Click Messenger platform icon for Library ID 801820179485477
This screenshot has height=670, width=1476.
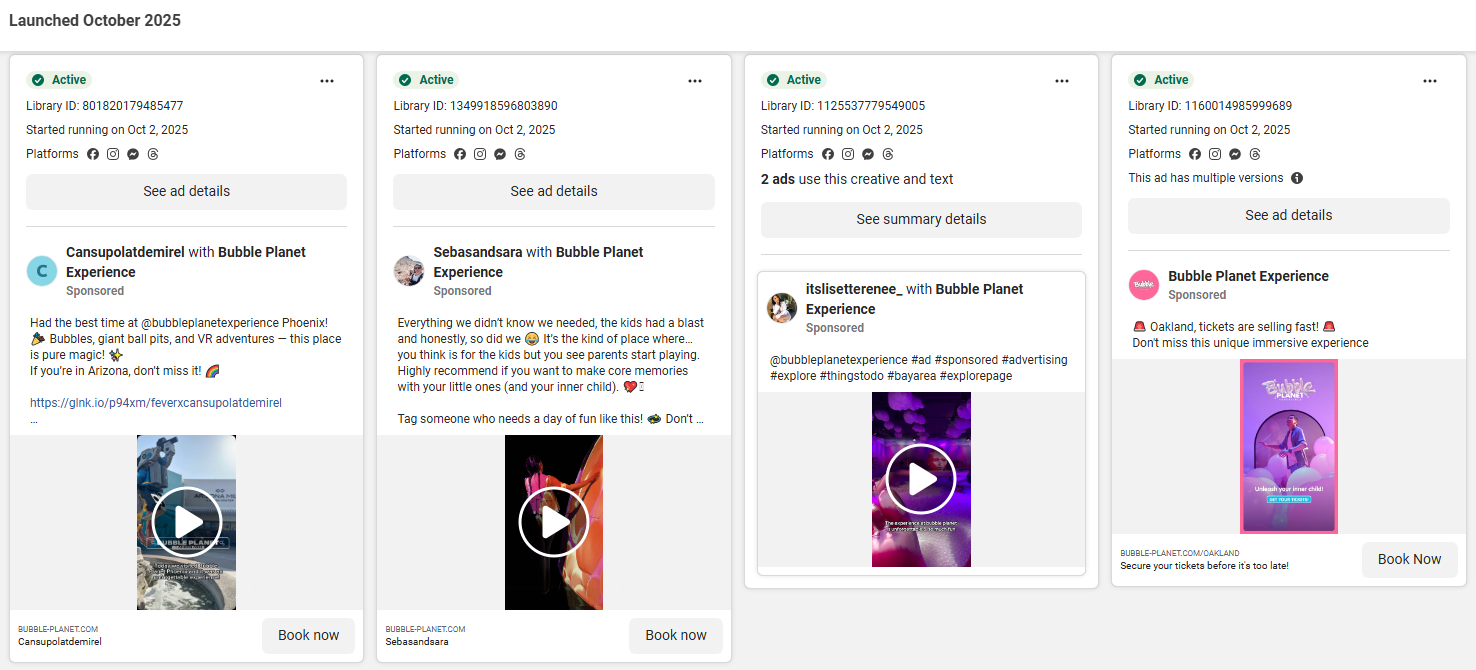133,154
